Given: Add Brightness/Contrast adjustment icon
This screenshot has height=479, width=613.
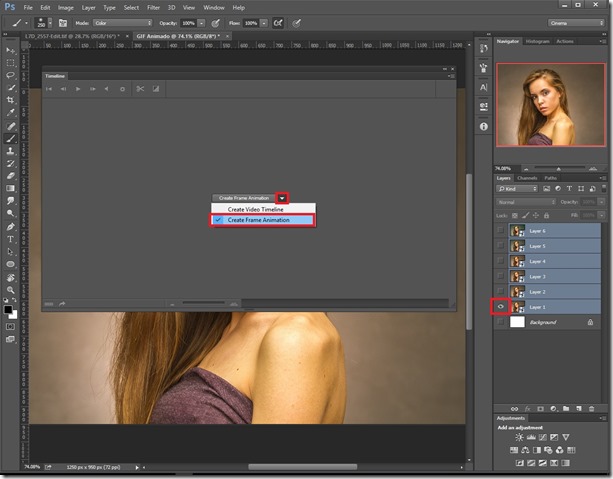Looking at the screenshot, I should [x=519, y=437].
